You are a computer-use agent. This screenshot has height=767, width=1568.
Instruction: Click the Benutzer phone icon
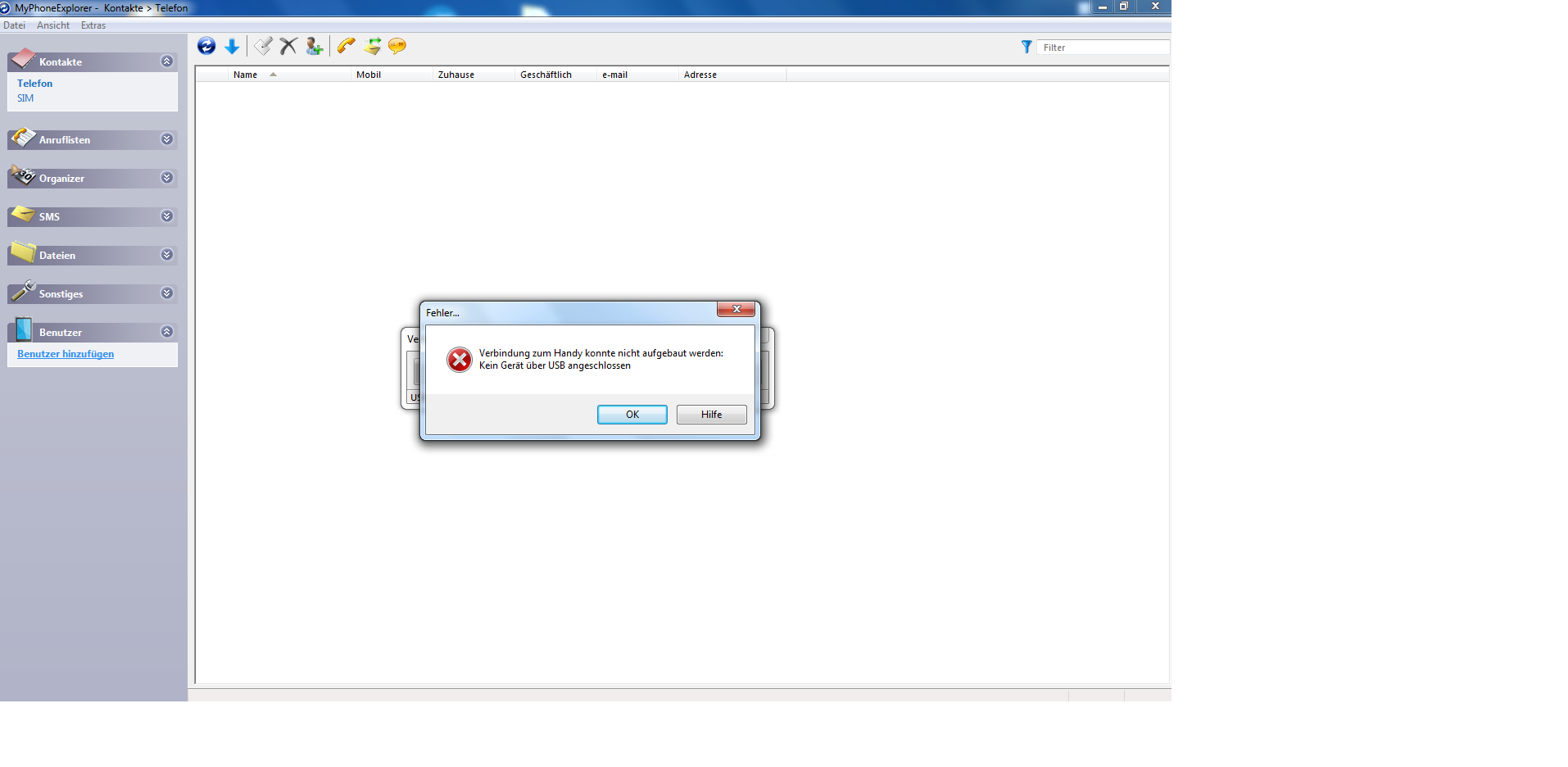[23, 329]
